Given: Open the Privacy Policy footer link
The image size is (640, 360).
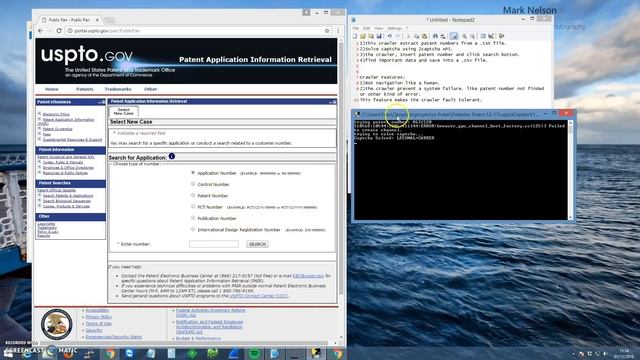Looking at the screenshot, I should click(98, 317).
